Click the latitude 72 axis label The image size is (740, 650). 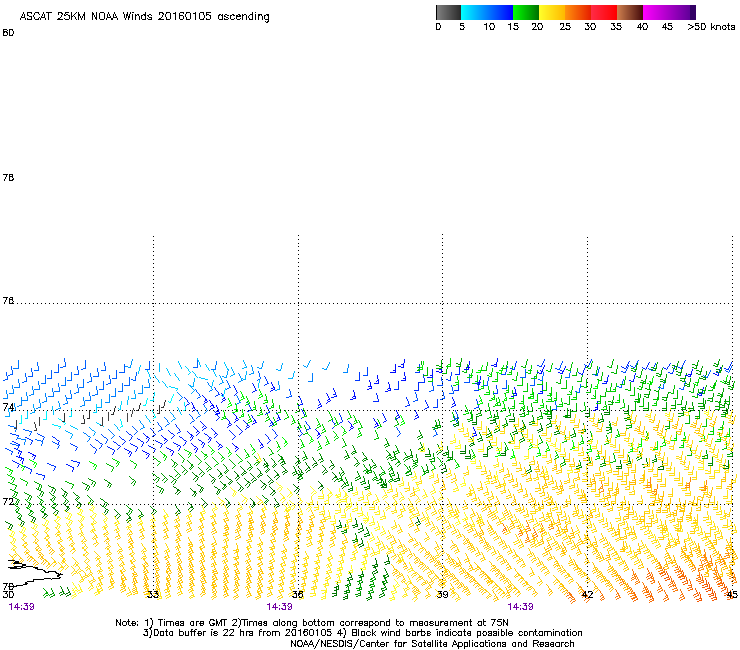coord(8,501)
